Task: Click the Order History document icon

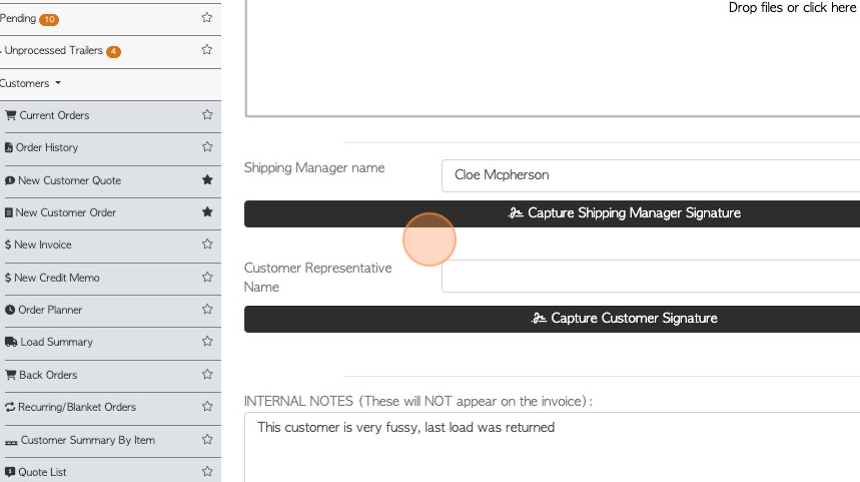Action: click(9, 148)
